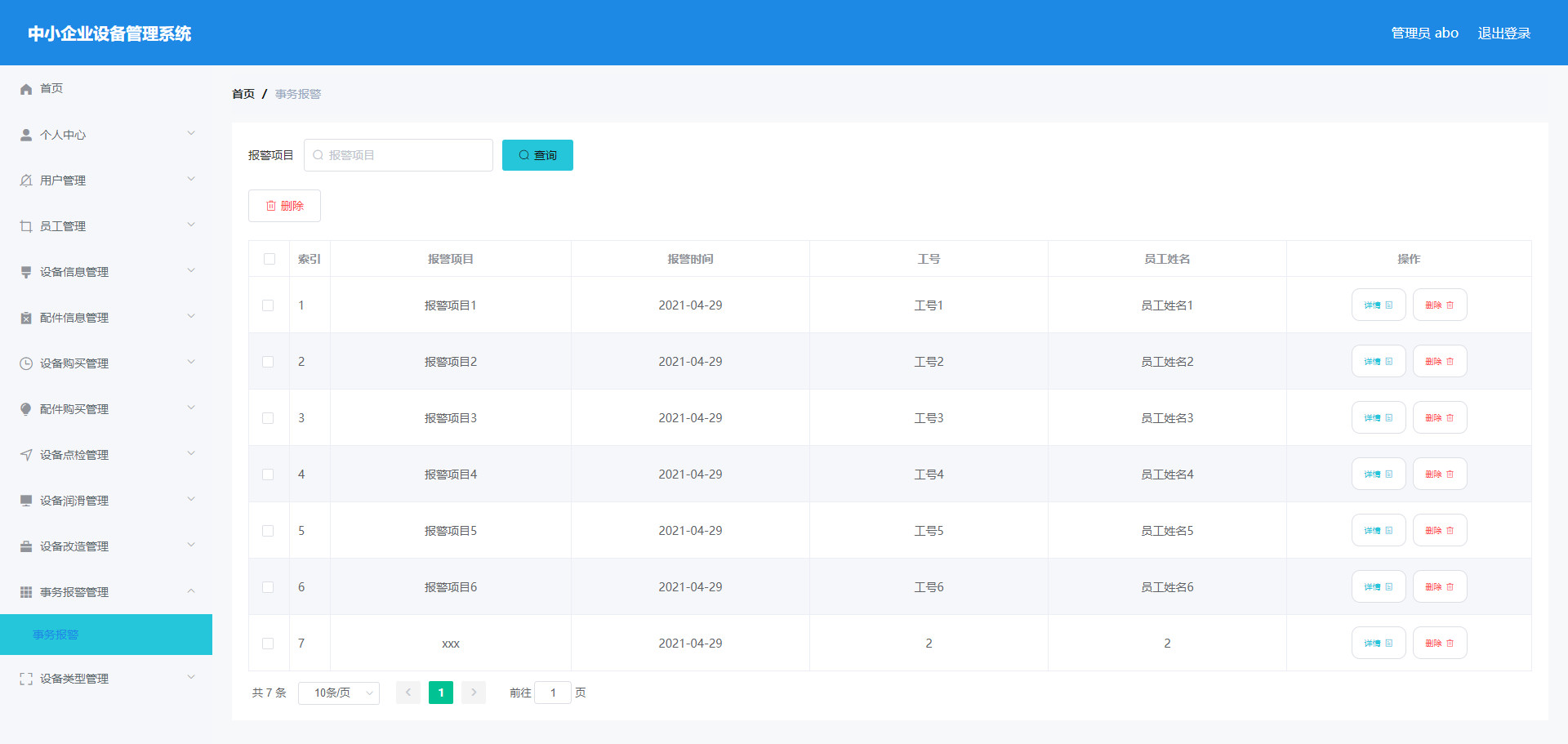Click the clipboard icon beside 配件信息管理
Screen dimensions: 1568x744
click(26, 318)
